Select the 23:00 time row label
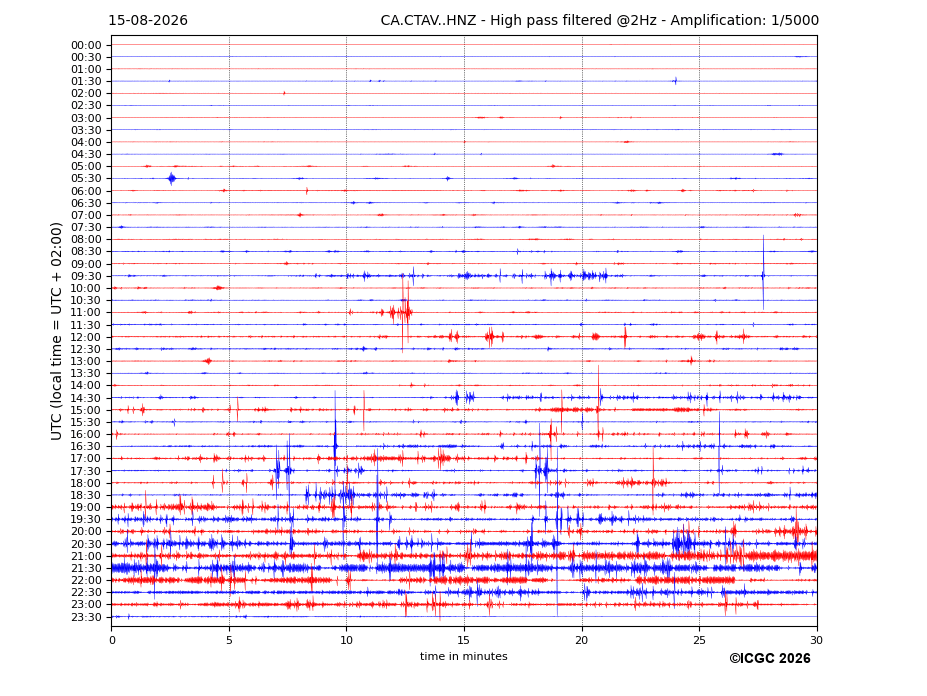927x696 pixels. 86,605
